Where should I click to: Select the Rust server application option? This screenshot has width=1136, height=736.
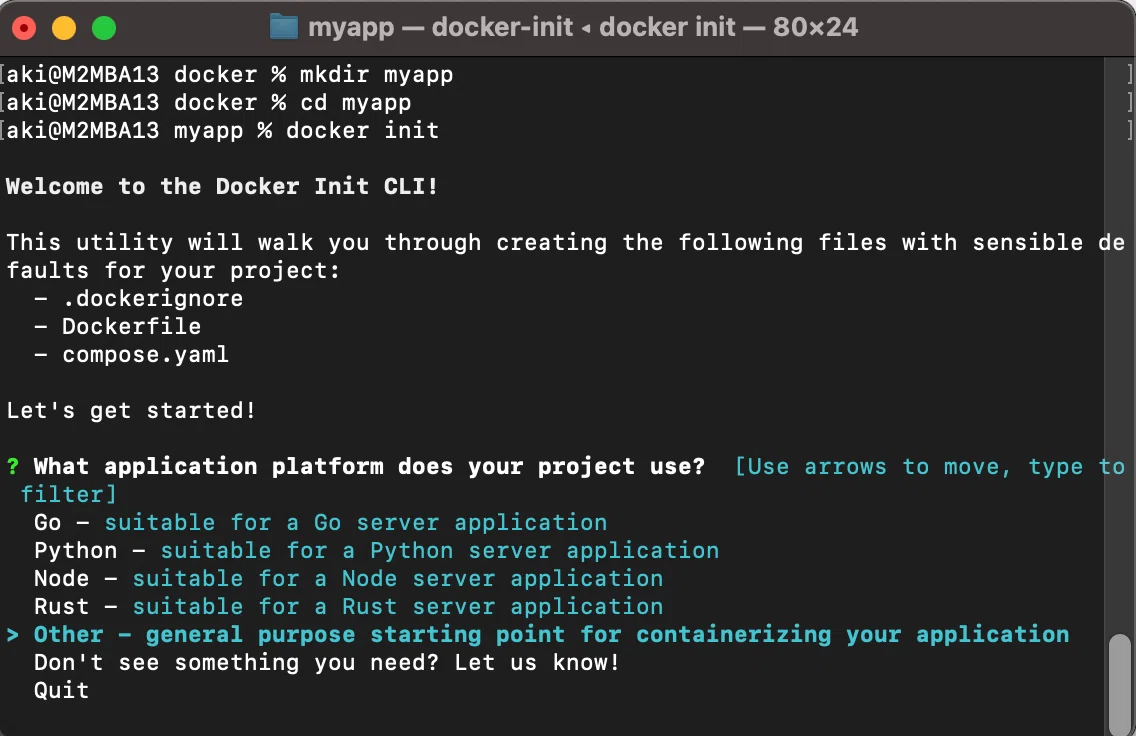point(348,606)
